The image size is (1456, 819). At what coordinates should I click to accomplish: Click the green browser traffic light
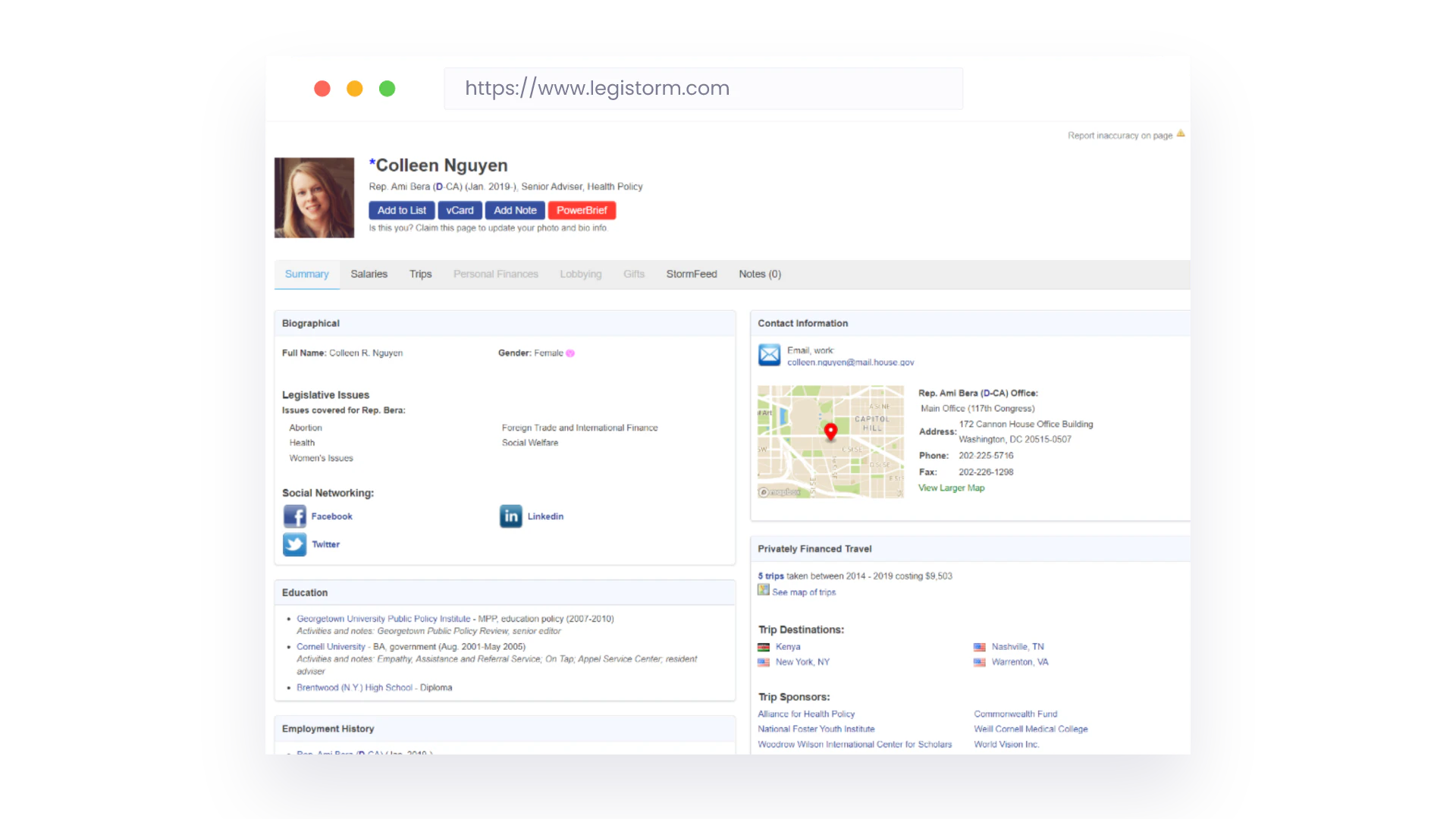point(387,89)
